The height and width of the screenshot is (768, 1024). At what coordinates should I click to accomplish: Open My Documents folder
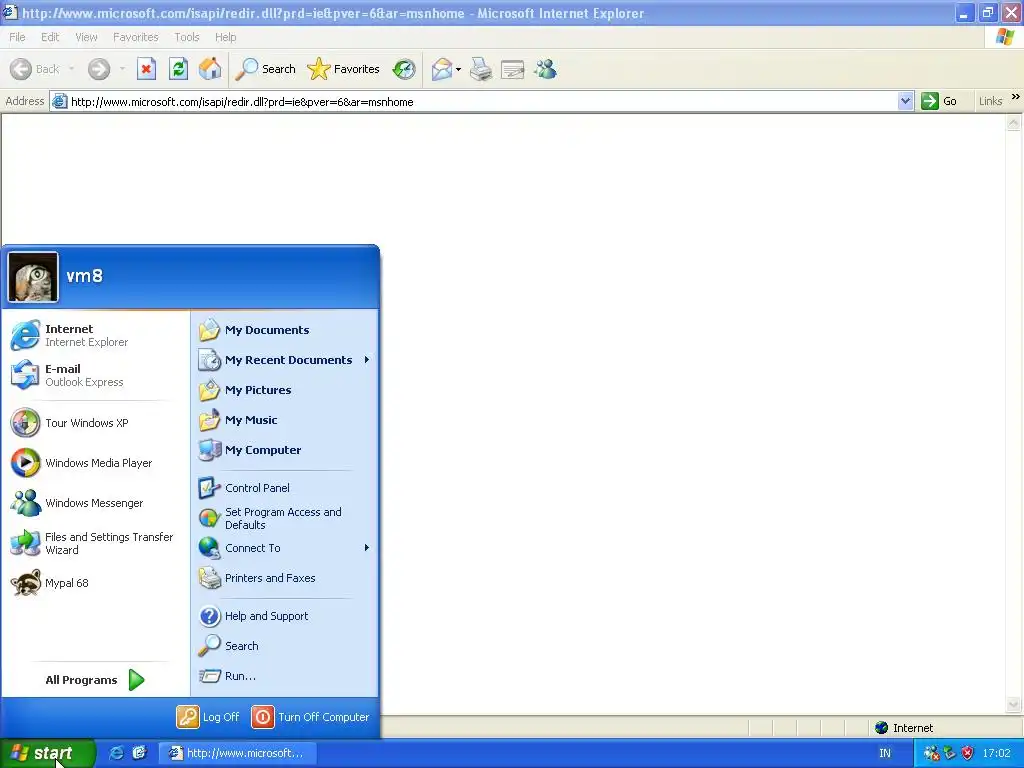[285, 330]
